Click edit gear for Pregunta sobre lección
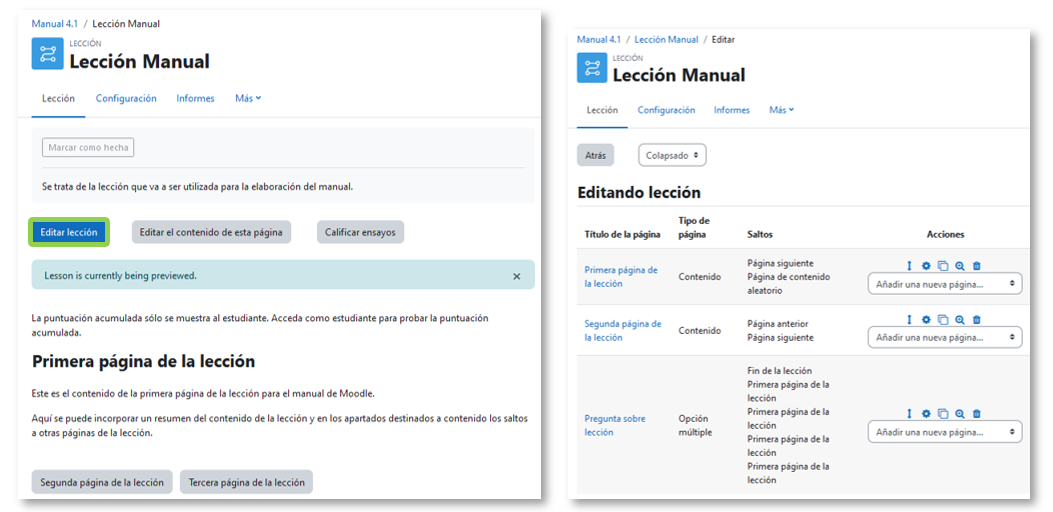Viewport: 1053px width, 512px height. pyautogui.click(x=926, y=413)
